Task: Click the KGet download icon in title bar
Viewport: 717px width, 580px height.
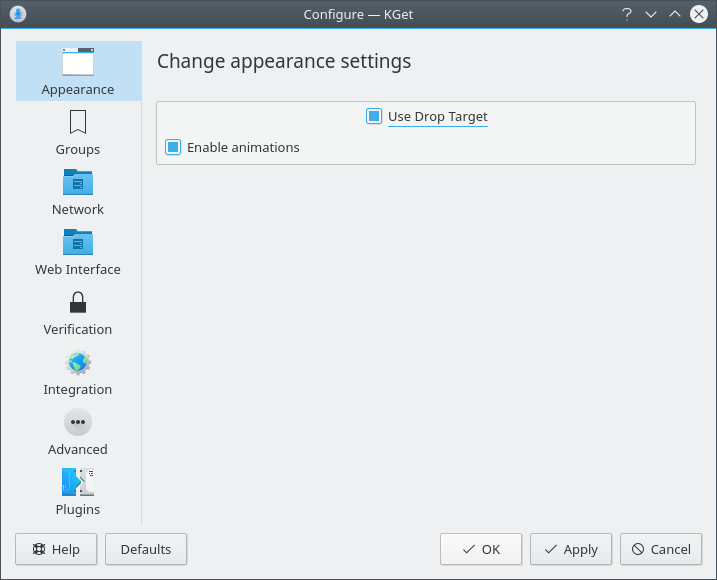Action: point(18,14)
